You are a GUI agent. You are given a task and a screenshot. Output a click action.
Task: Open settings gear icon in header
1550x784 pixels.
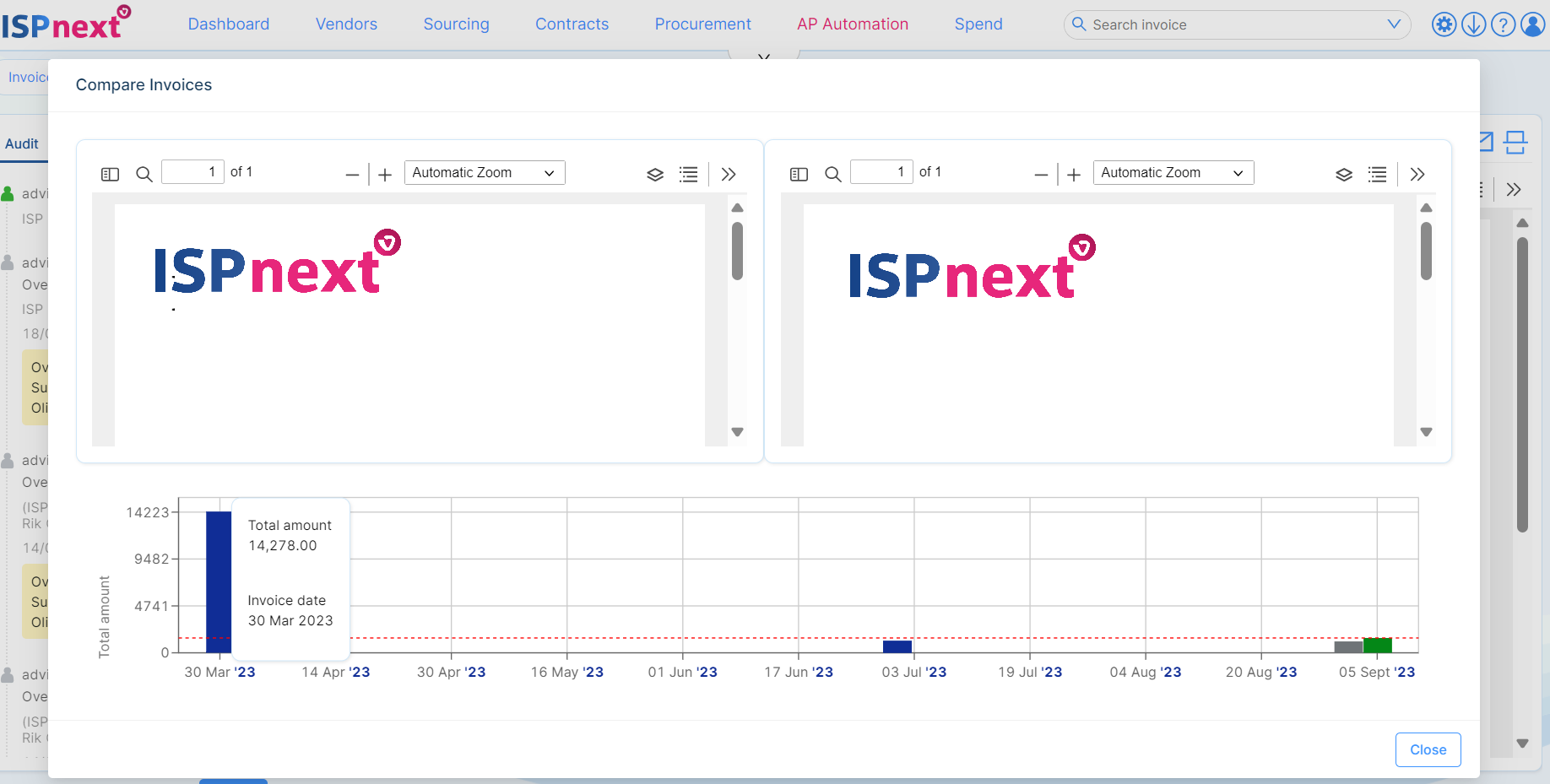coord(1444,24)
